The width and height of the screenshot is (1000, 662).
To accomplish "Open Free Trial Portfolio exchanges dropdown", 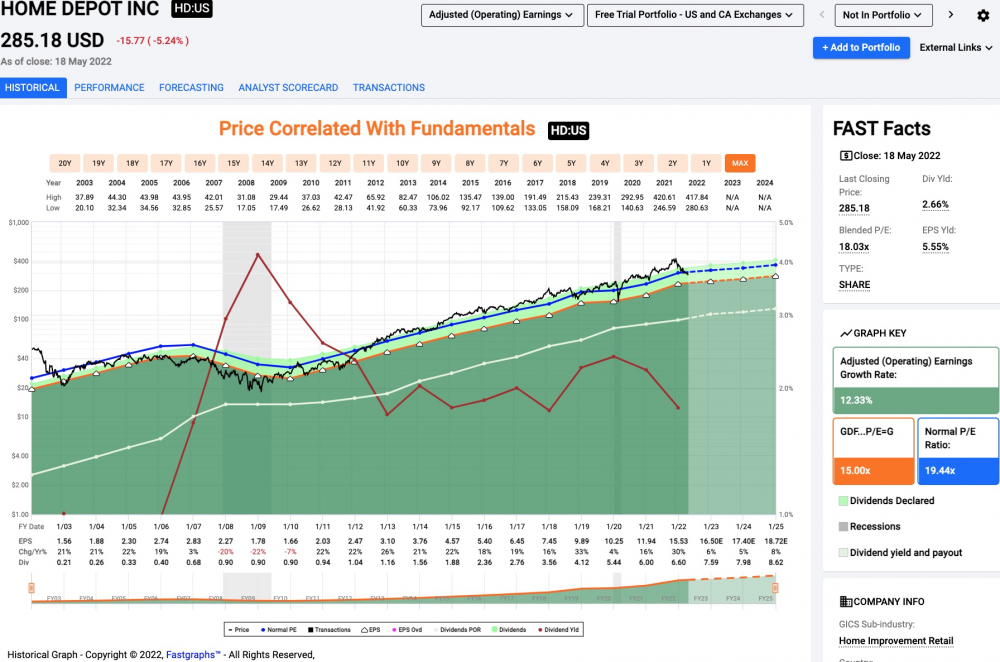I will [x=695, y=15].
